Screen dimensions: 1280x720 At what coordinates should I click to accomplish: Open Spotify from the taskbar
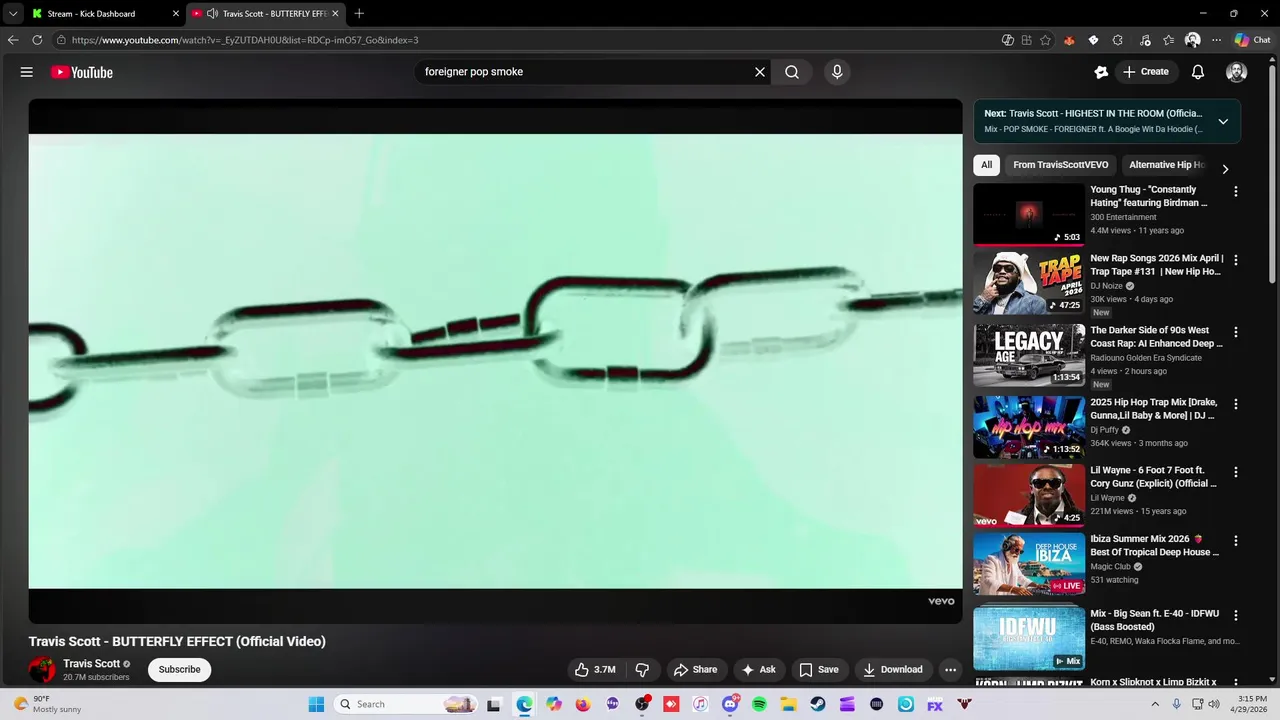click(x=759, y=704)
